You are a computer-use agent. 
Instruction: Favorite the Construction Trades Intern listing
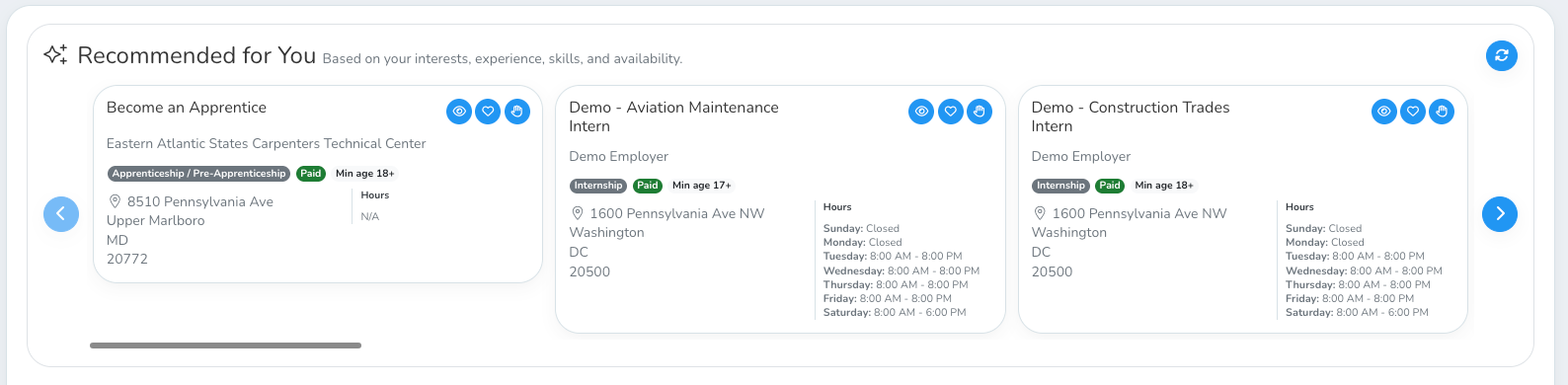pyautogui.click(x=1413, y=112)
